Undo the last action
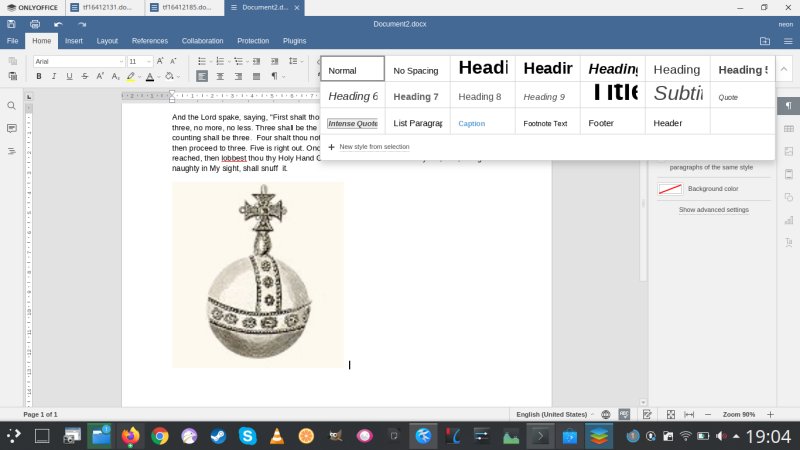This screenshot has width=800, height=450. pyautogui.click(x=58, y=23)
